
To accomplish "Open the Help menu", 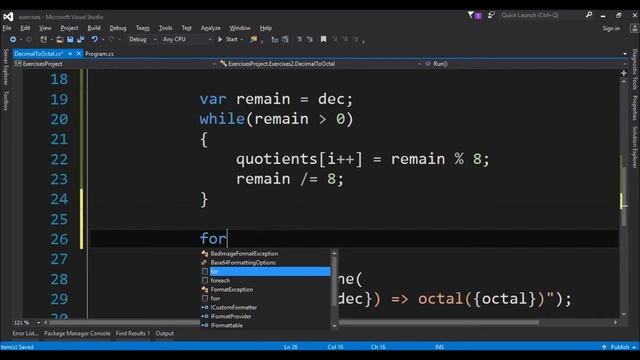I will pyautogui.click(x=266, y=28).
